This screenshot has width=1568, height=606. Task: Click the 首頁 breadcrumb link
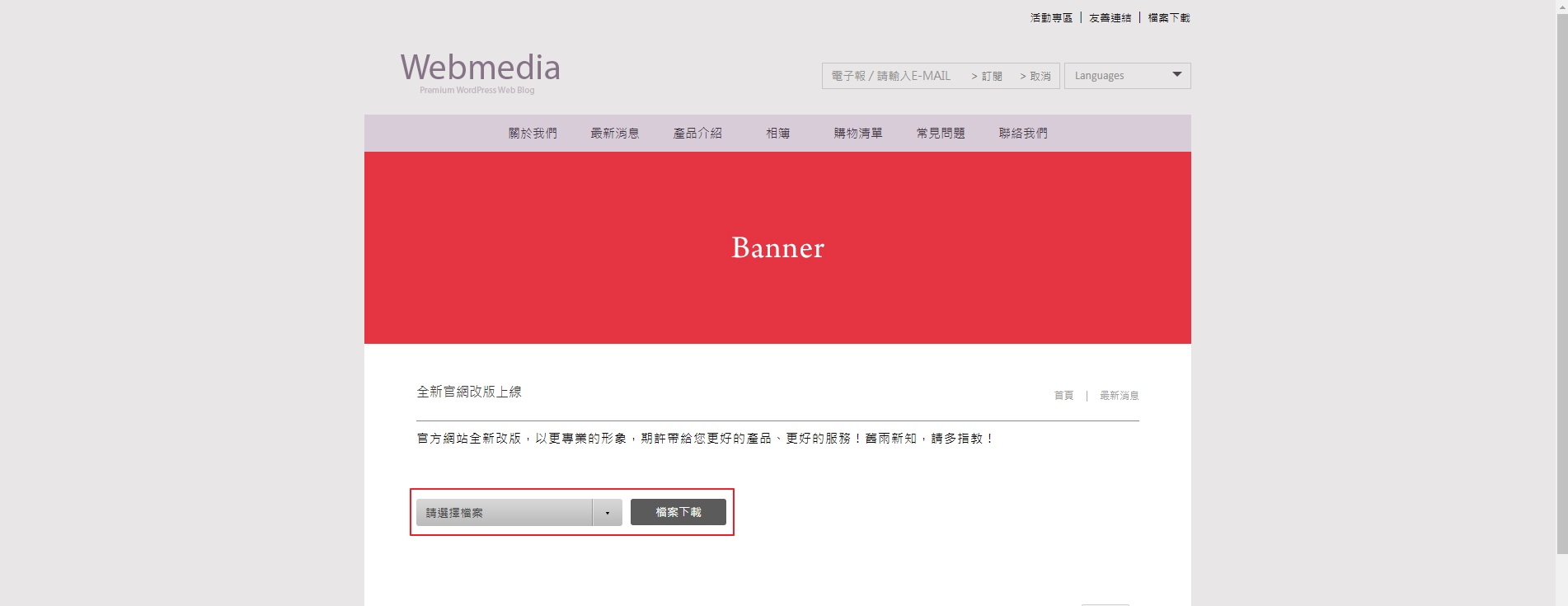click(1063, 396)
